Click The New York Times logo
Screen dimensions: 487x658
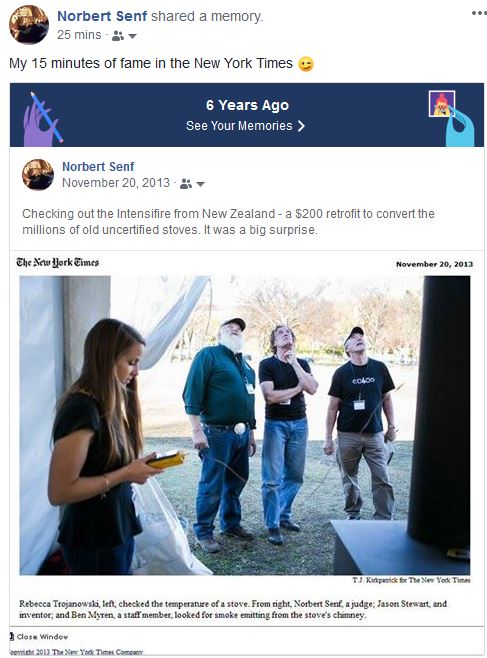point(57,262)
